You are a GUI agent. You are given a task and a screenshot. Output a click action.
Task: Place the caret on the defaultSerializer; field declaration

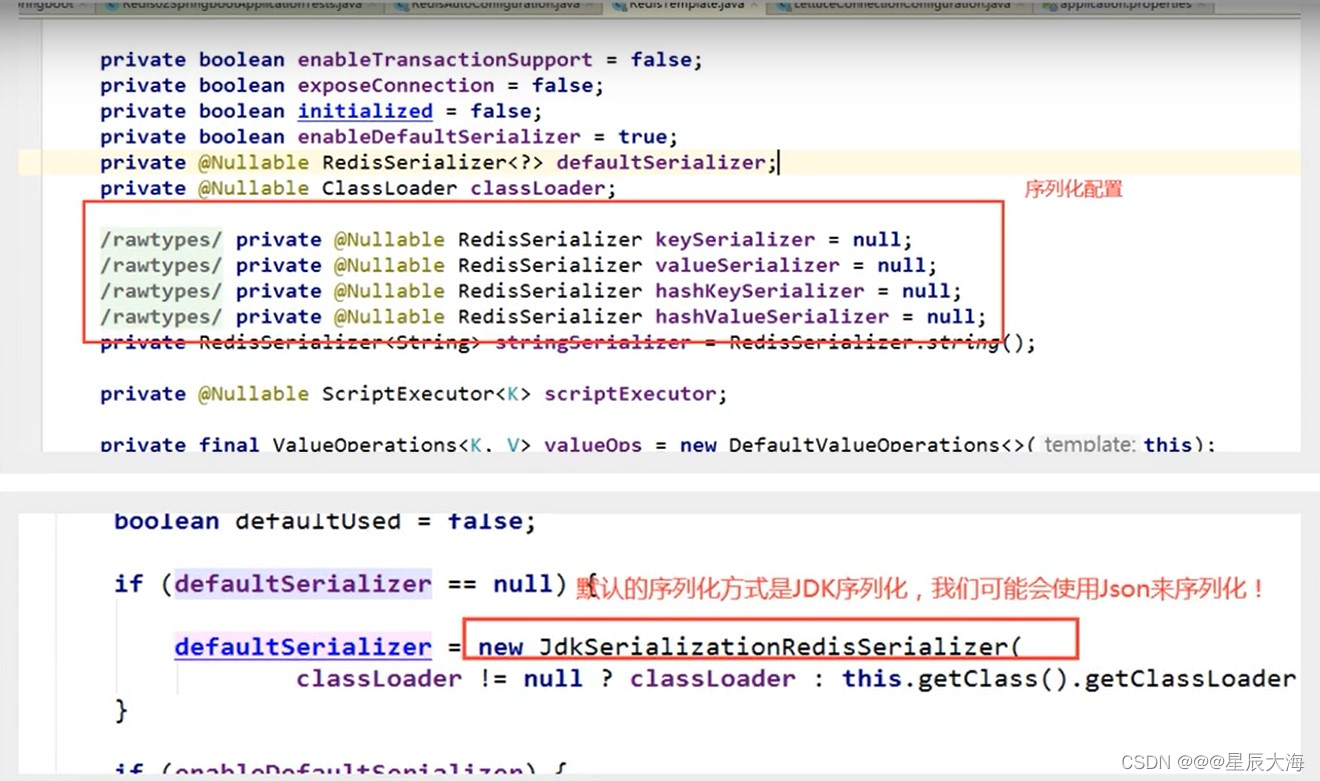click(666, 163)
